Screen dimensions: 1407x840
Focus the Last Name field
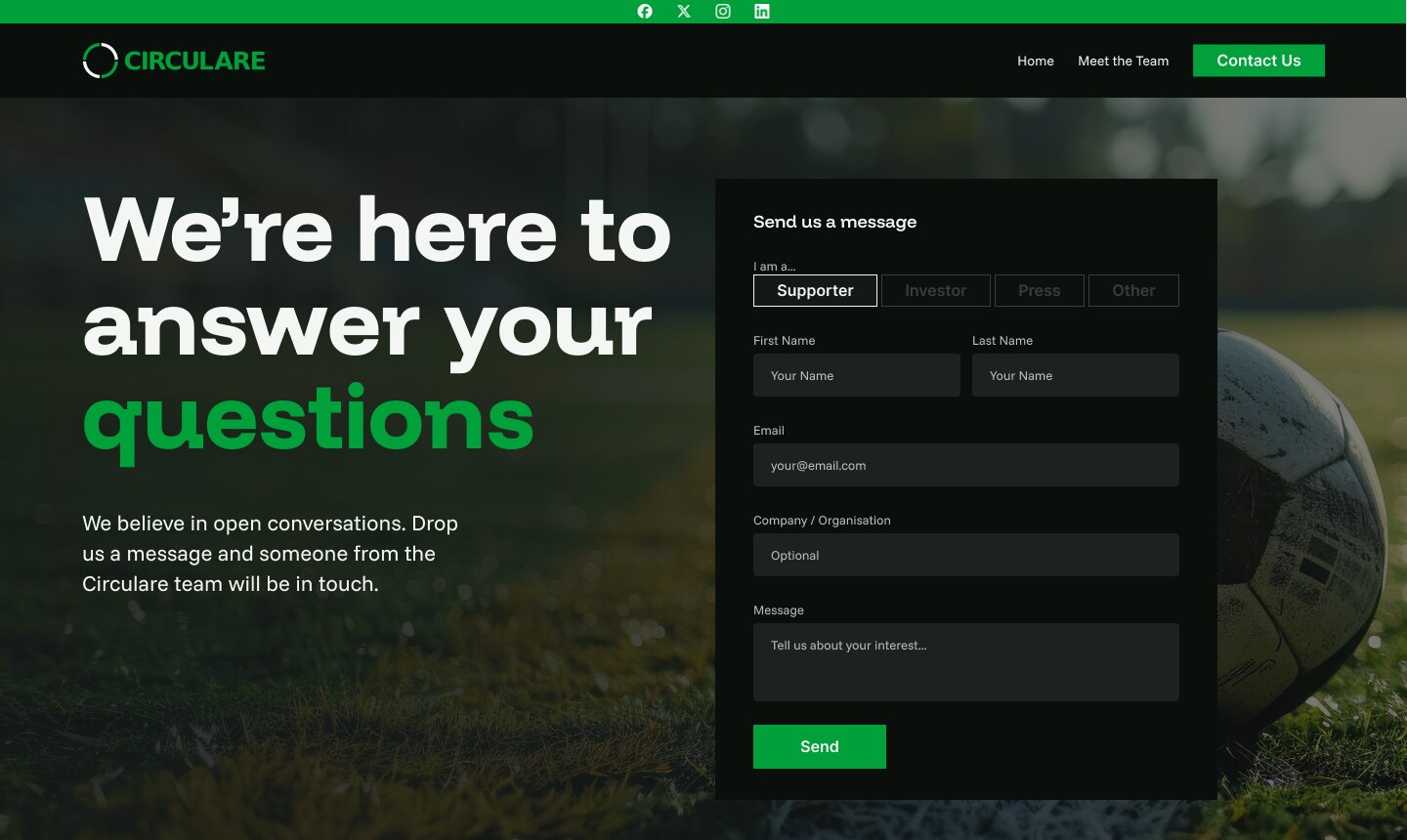(1076, 375)
